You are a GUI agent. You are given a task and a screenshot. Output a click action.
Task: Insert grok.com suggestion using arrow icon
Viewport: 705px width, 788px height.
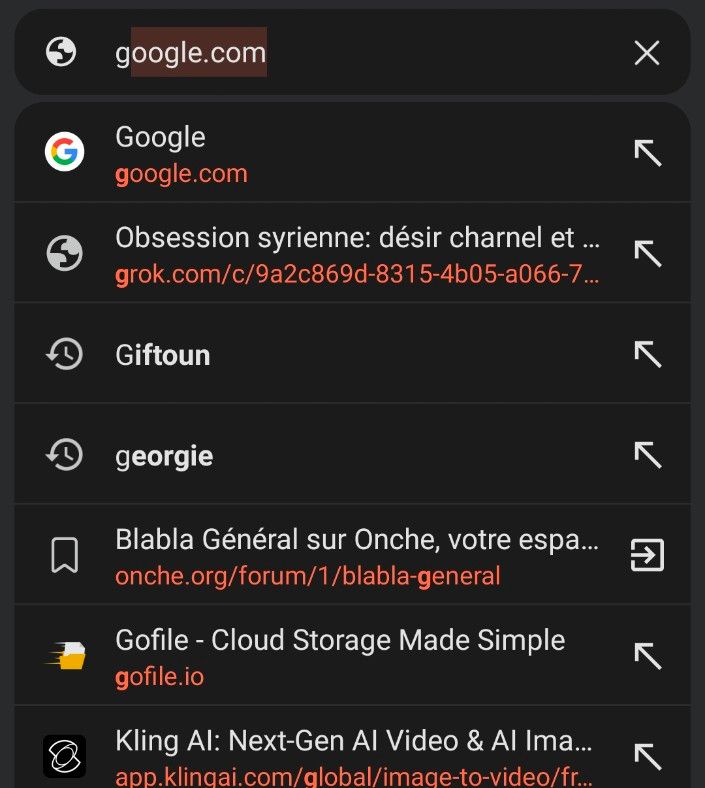point(648,254)
